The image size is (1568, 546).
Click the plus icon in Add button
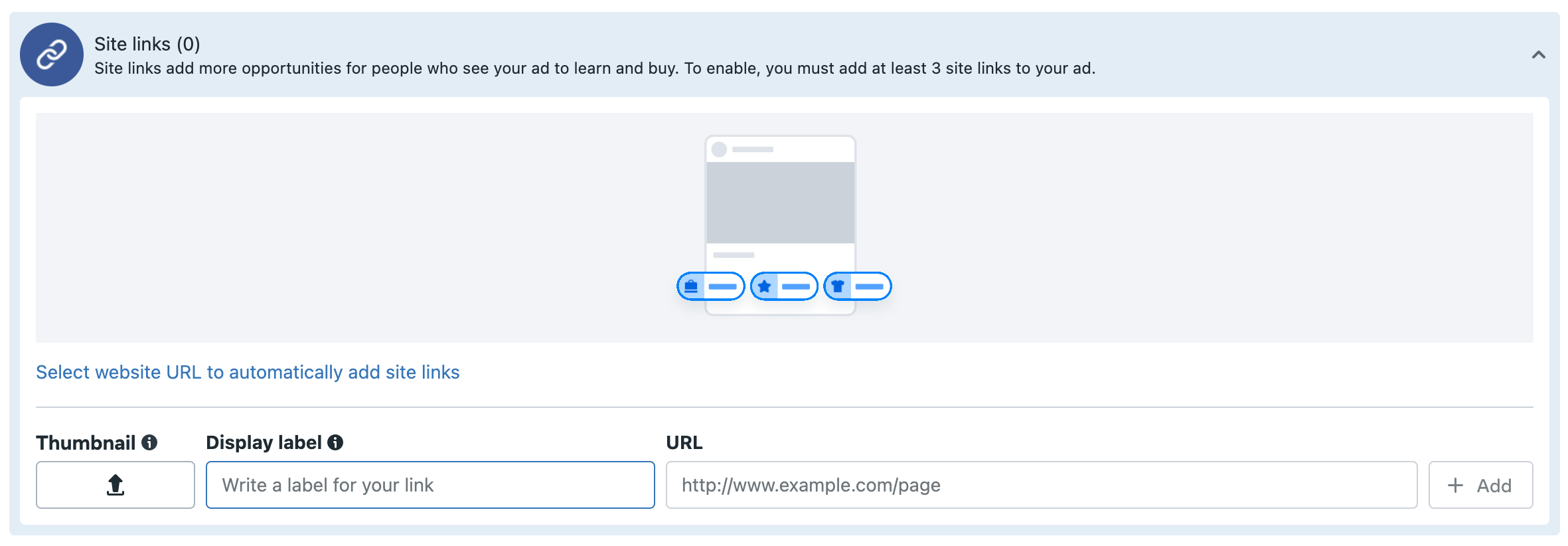1456,485
